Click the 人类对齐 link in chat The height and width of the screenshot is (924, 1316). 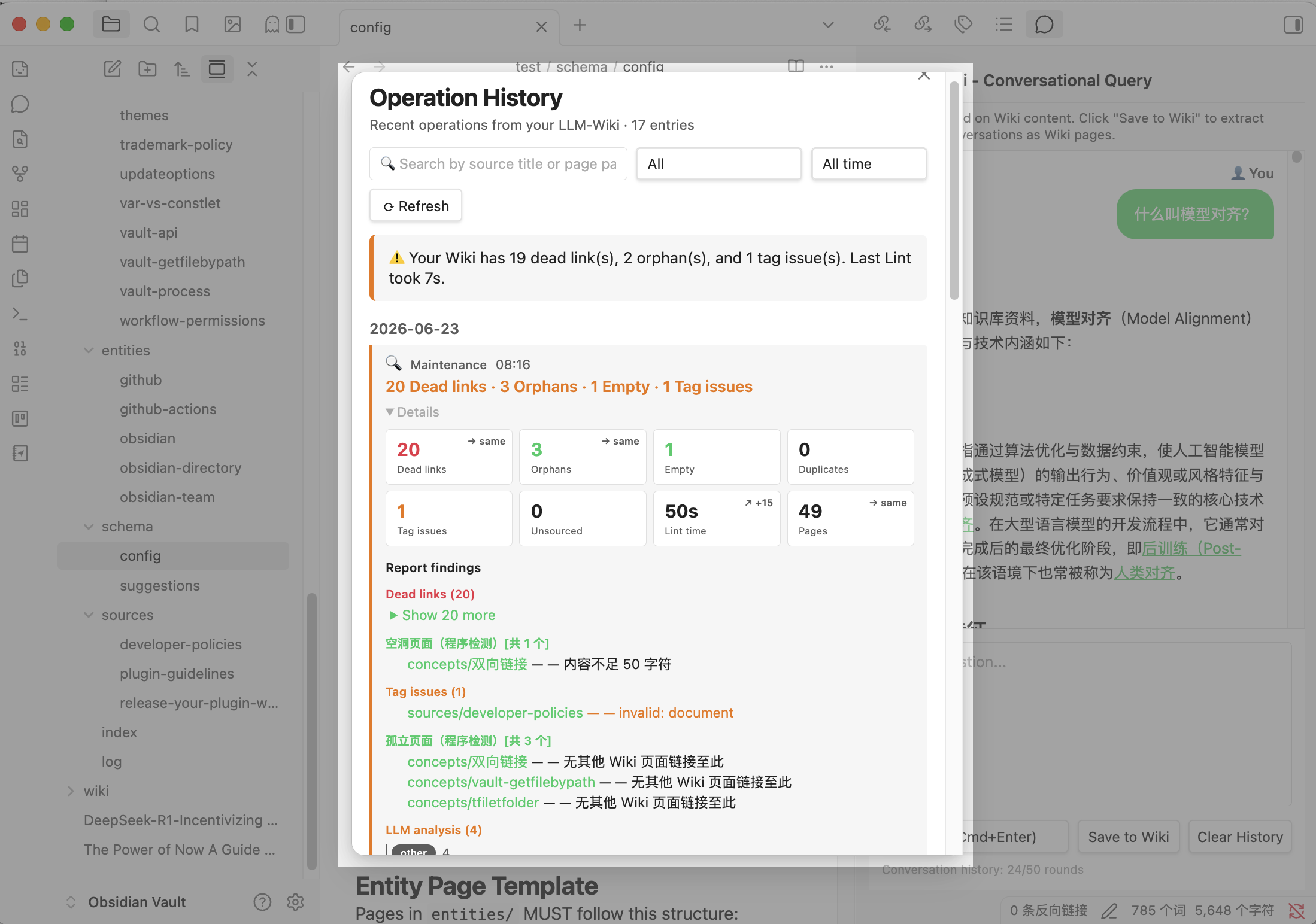coord(1144,573)
